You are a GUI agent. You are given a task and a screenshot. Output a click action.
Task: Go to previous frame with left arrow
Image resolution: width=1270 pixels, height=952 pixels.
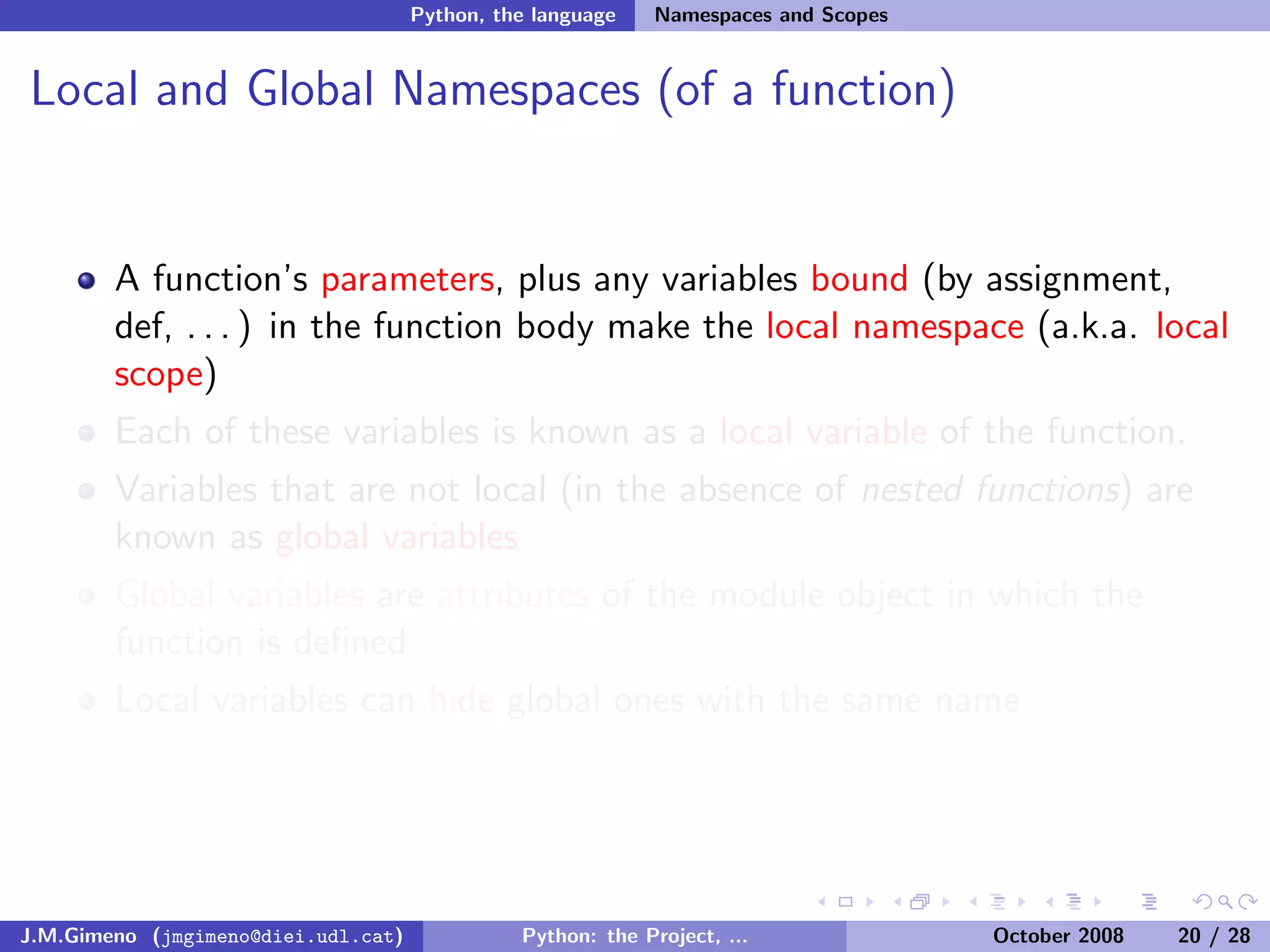pos(897,902)
